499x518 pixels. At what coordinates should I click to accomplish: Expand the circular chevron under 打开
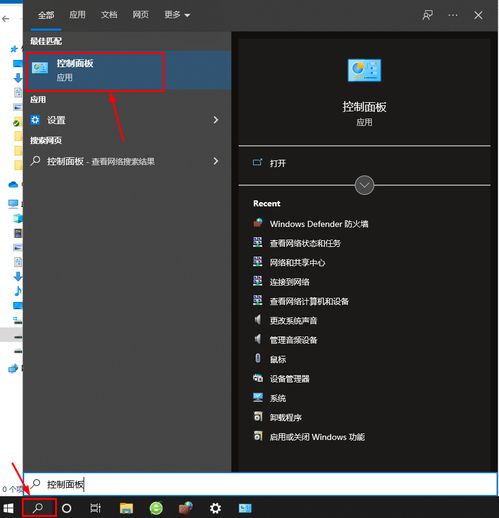pos(364,185)
